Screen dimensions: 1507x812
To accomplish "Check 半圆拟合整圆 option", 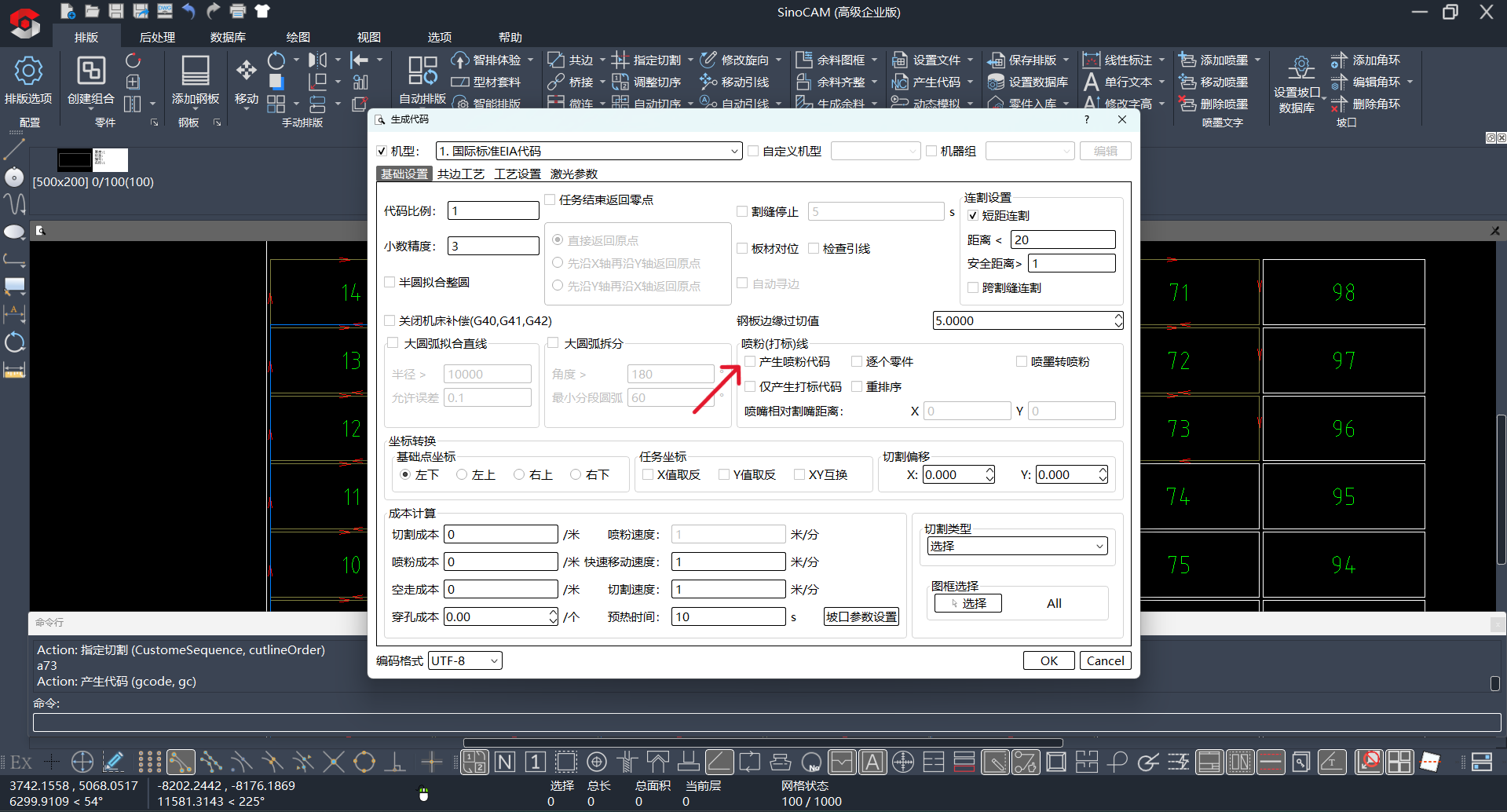I will coord(390,282).
